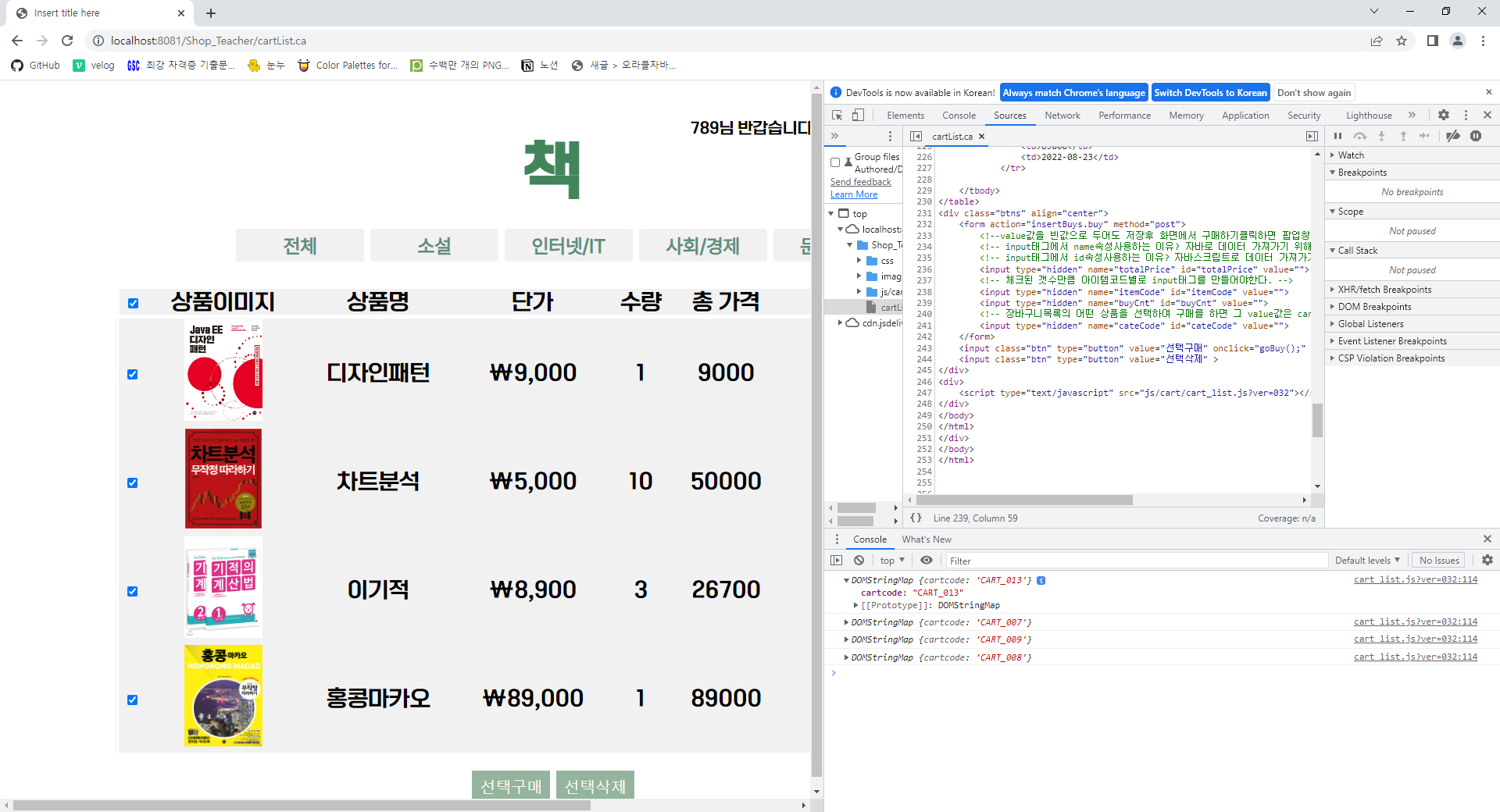1500x812 pixels.
Task: Show console sidebar icon
Action: point(837,560)
